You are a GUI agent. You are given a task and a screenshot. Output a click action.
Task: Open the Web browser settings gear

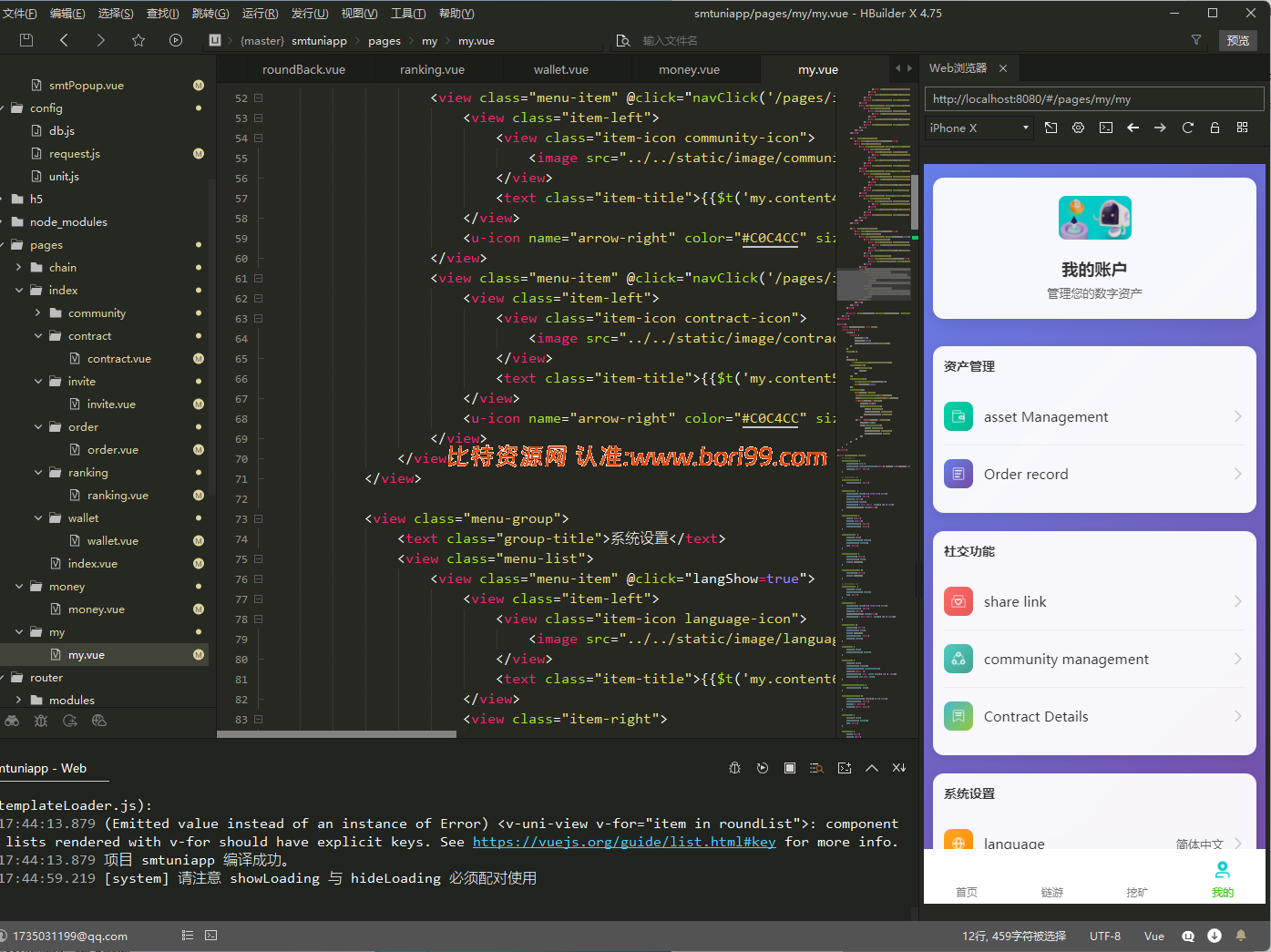click(x=1078, y=128)
